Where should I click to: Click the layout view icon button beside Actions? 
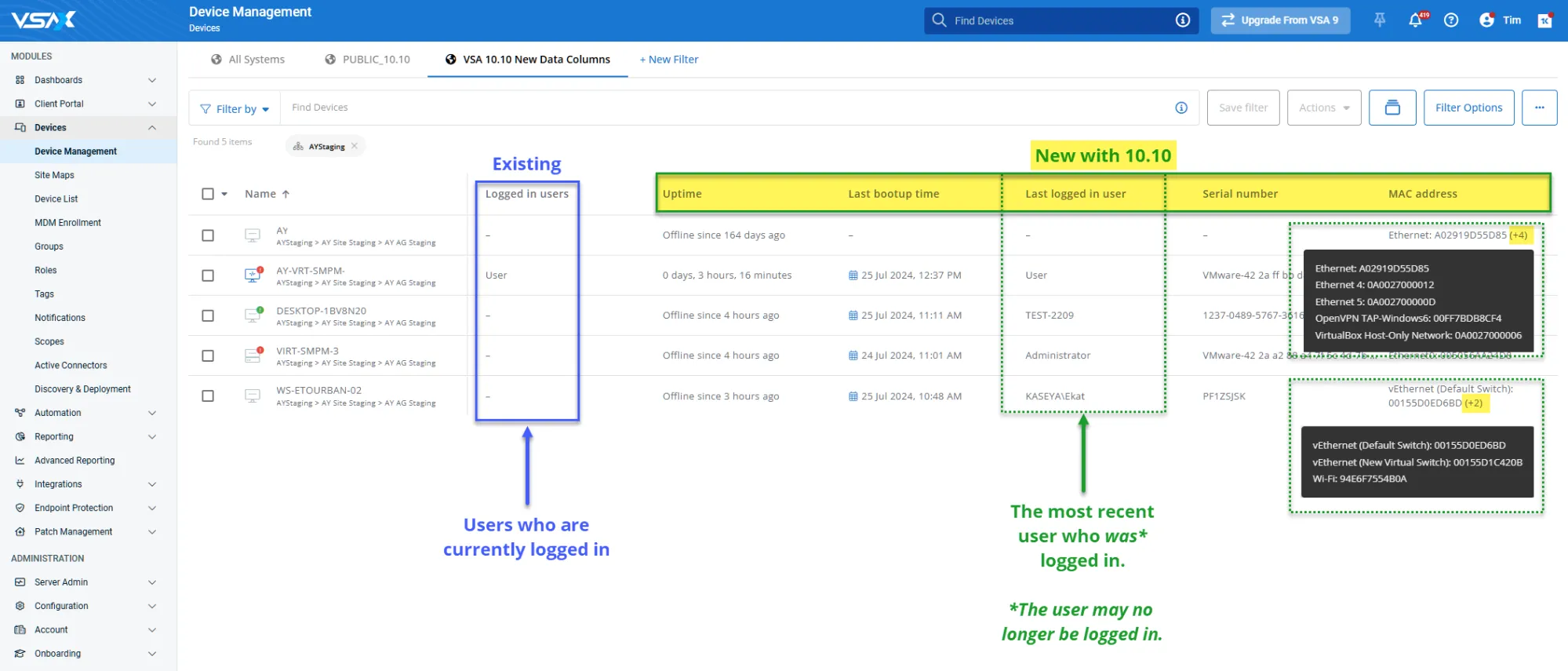1392,108
